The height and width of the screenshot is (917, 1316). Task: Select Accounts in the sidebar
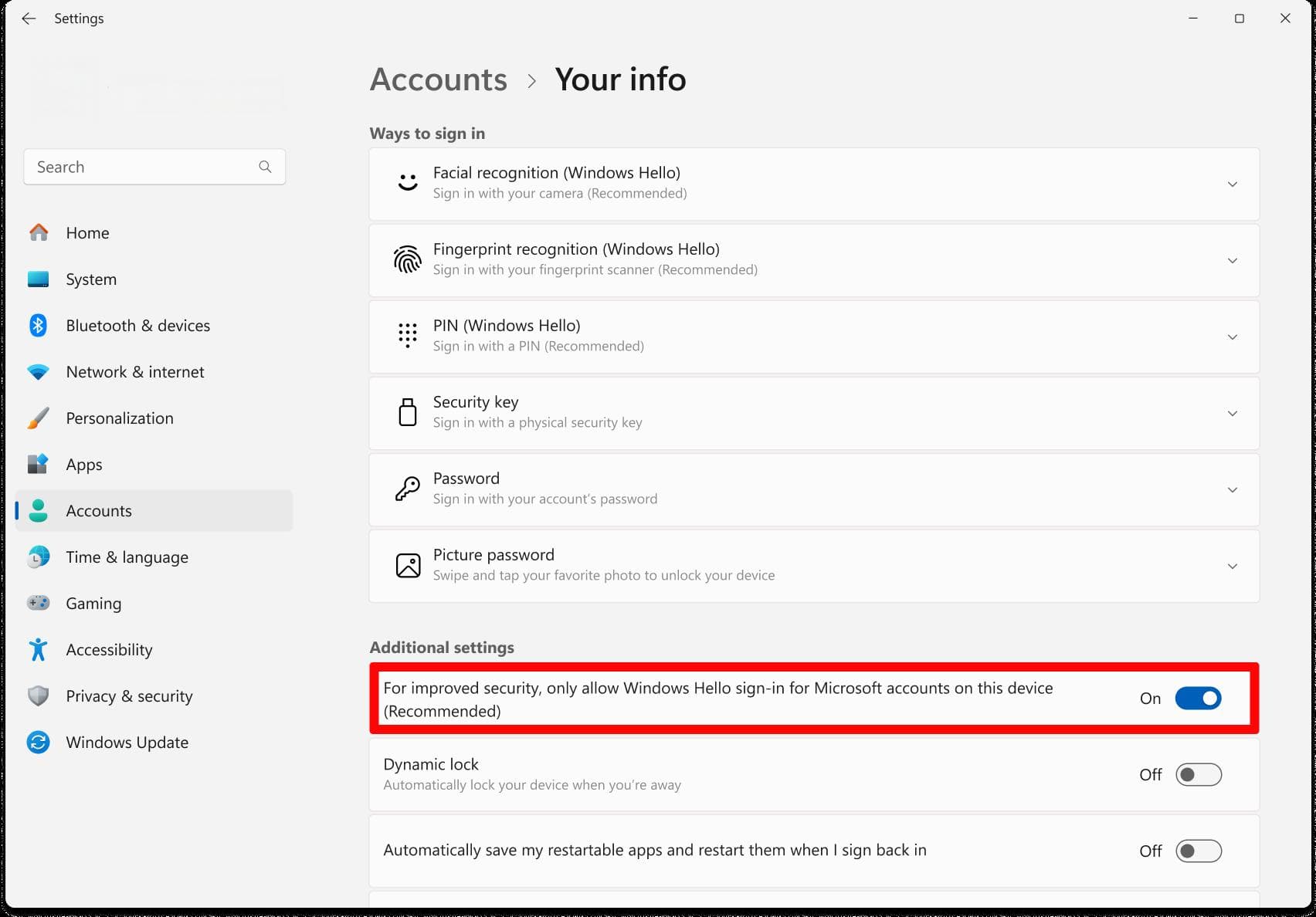[154, 510]
